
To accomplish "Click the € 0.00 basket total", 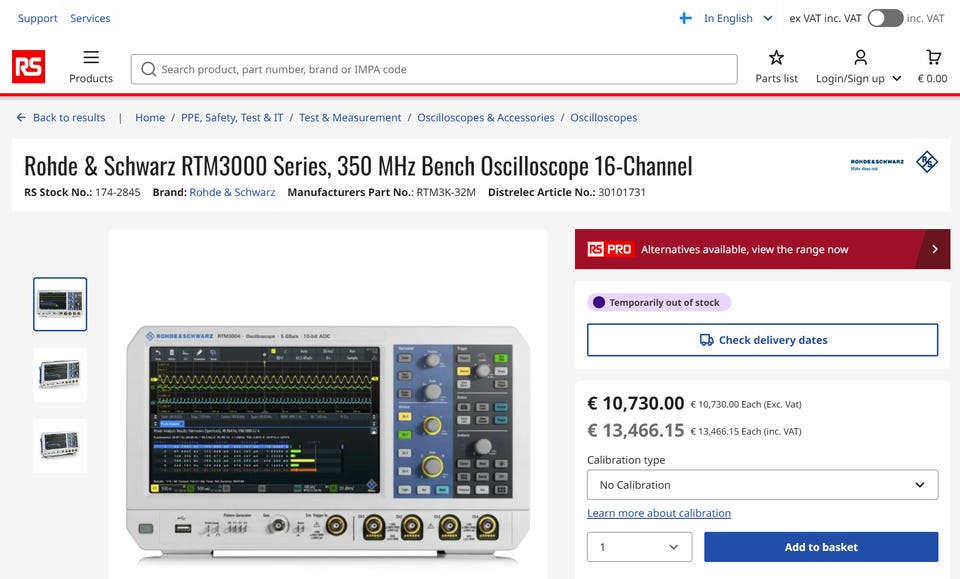I will (932, 78).
